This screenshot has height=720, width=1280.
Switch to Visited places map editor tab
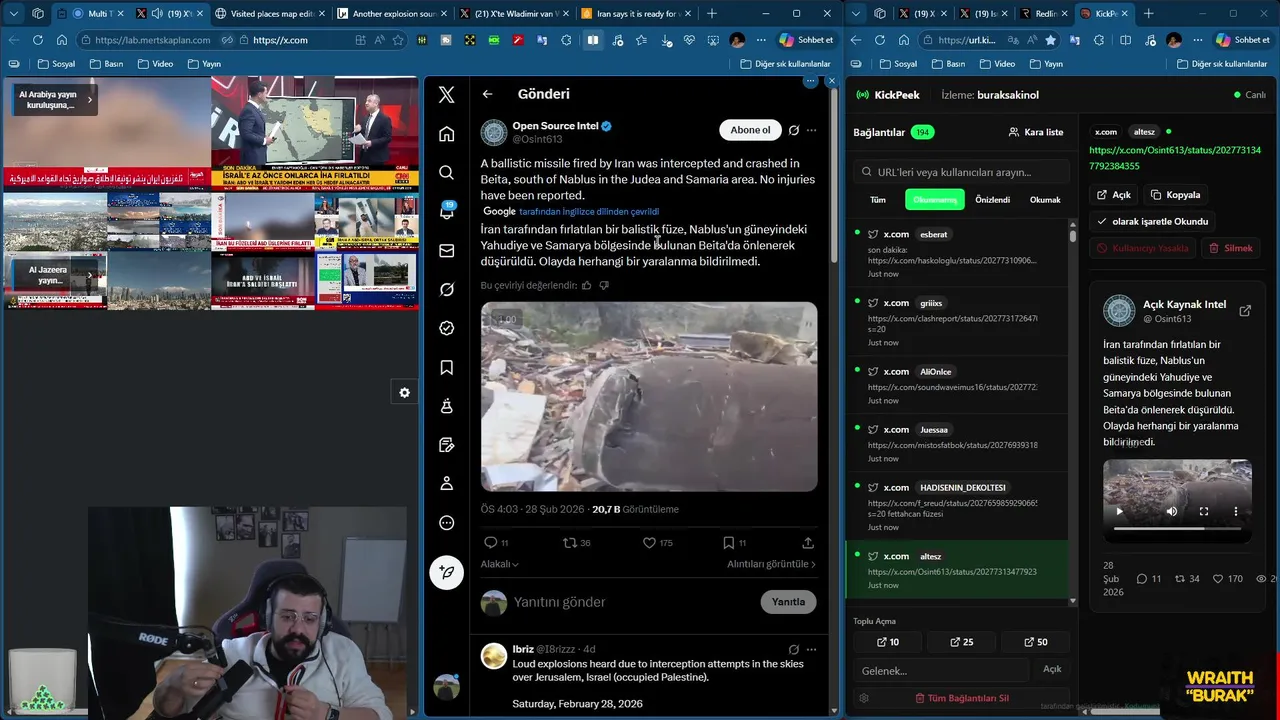(269, 14)
